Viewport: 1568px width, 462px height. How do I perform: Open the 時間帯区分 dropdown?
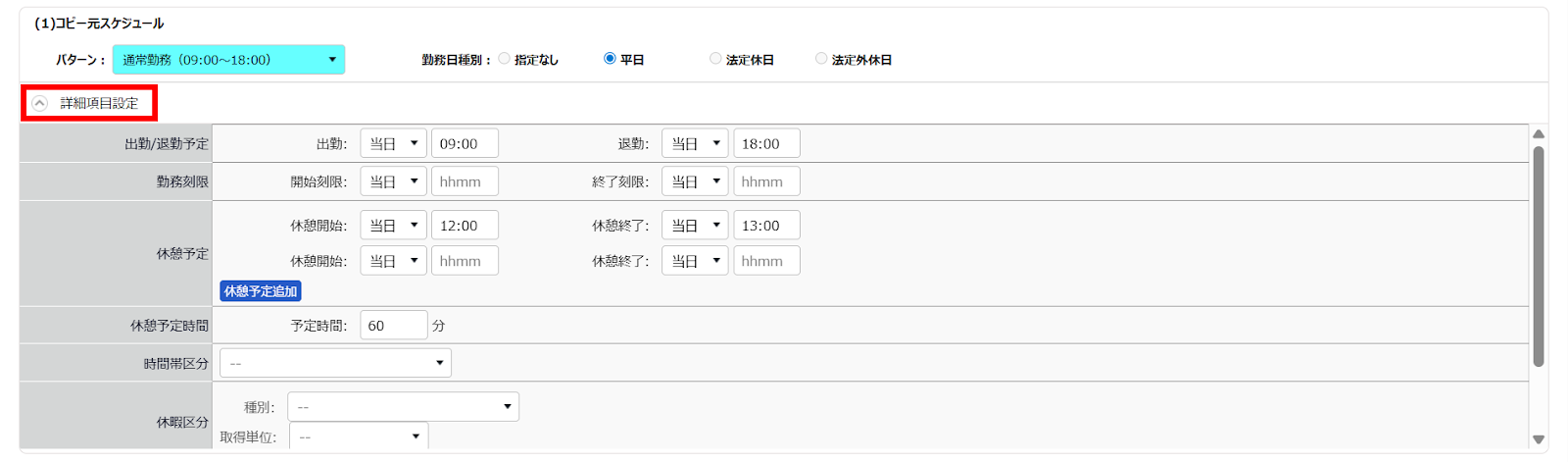[335, 363]
